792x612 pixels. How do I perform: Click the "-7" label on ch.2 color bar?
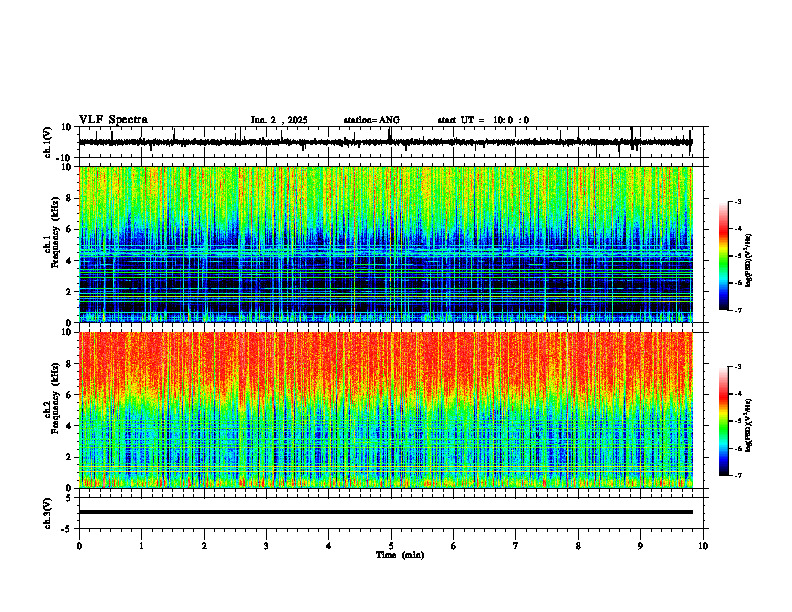tap(738, 475)
